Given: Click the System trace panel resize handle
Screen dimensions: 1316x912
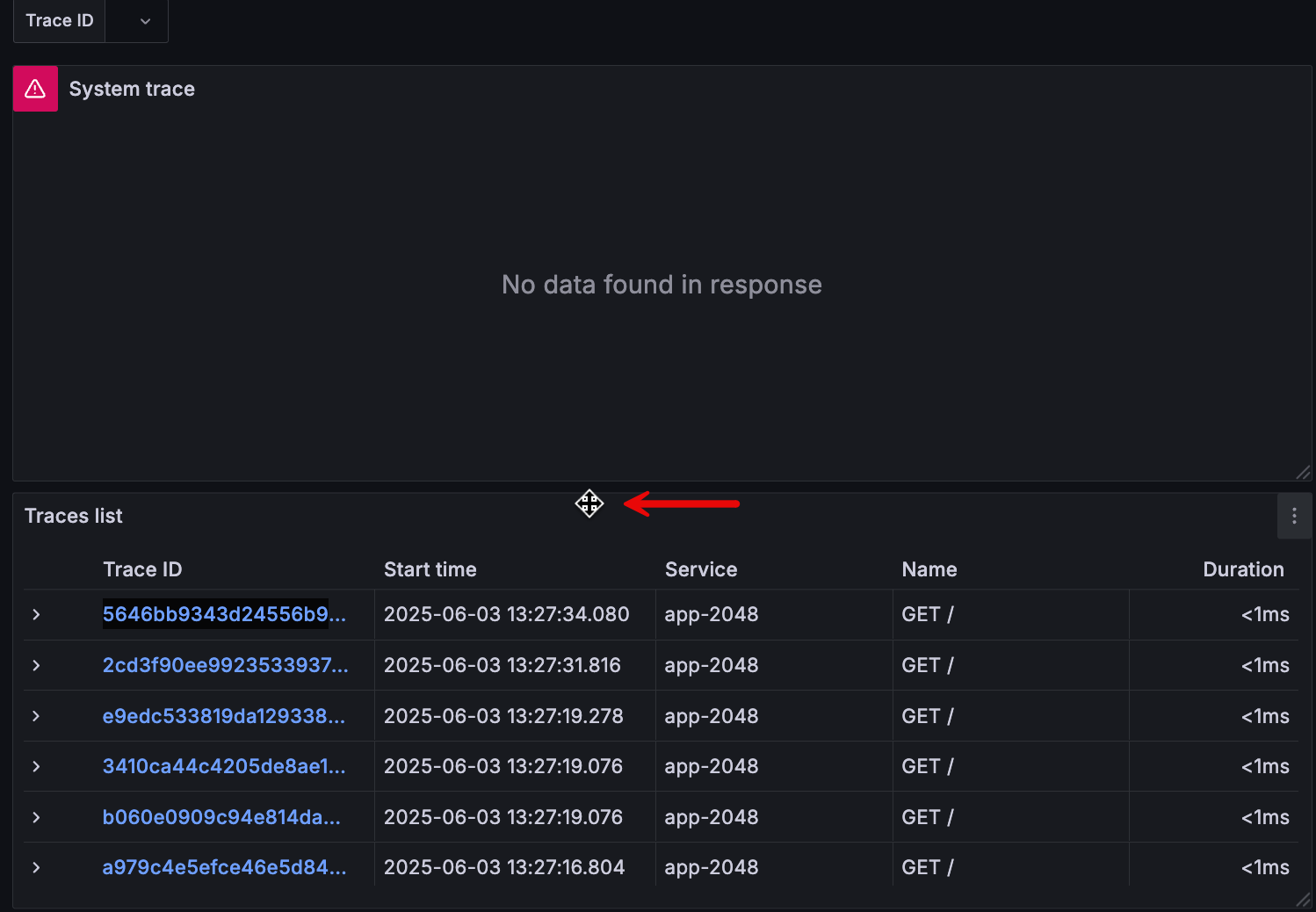Looking at the screenshot, I should 1303,473.
